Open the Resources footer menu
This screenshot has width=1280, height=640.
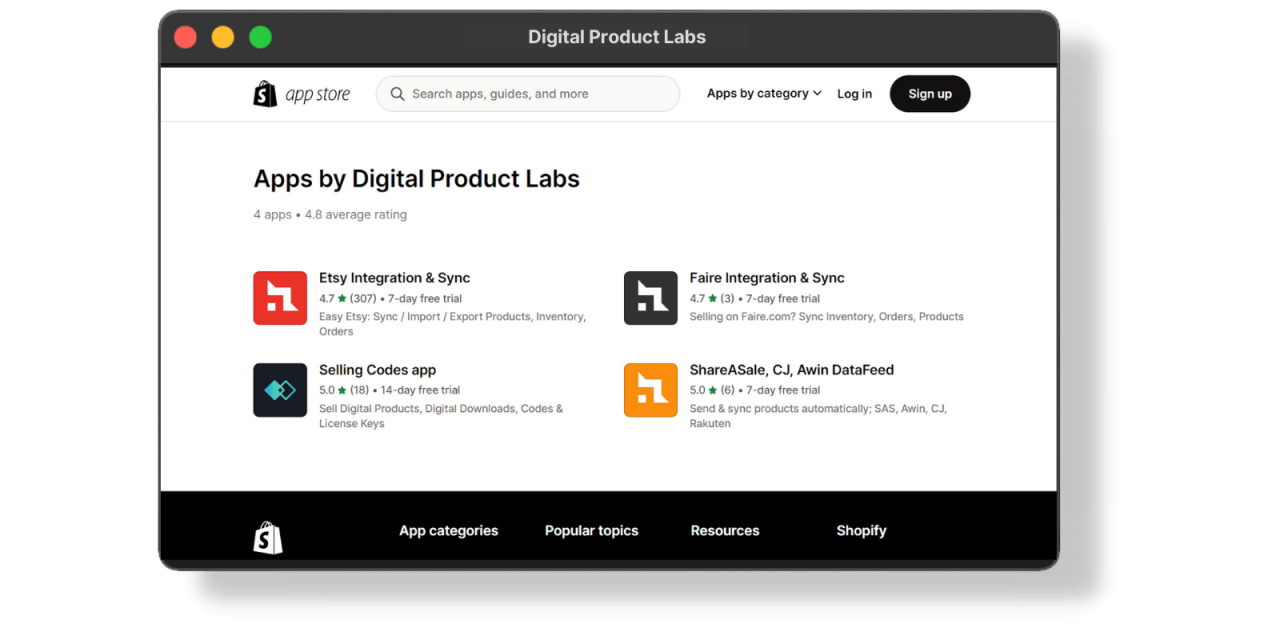724,530
